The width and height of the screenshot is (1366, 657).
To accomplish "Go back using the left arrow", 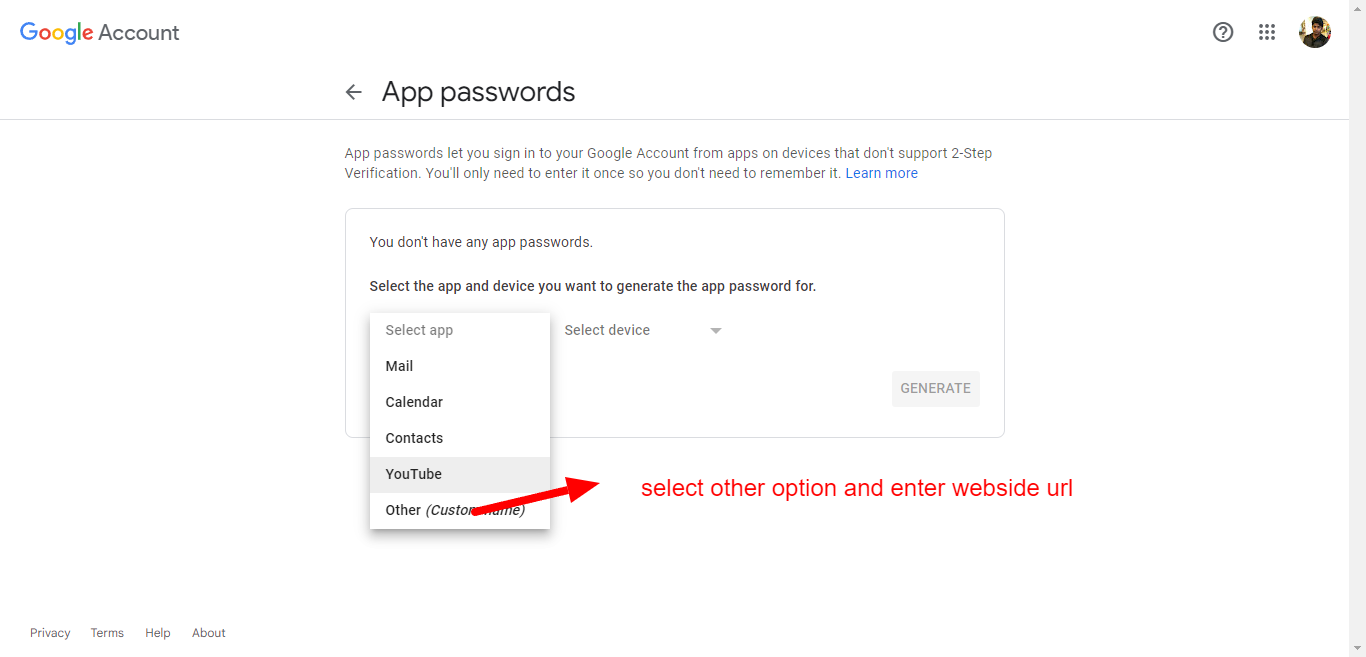I will click(353, 92).
